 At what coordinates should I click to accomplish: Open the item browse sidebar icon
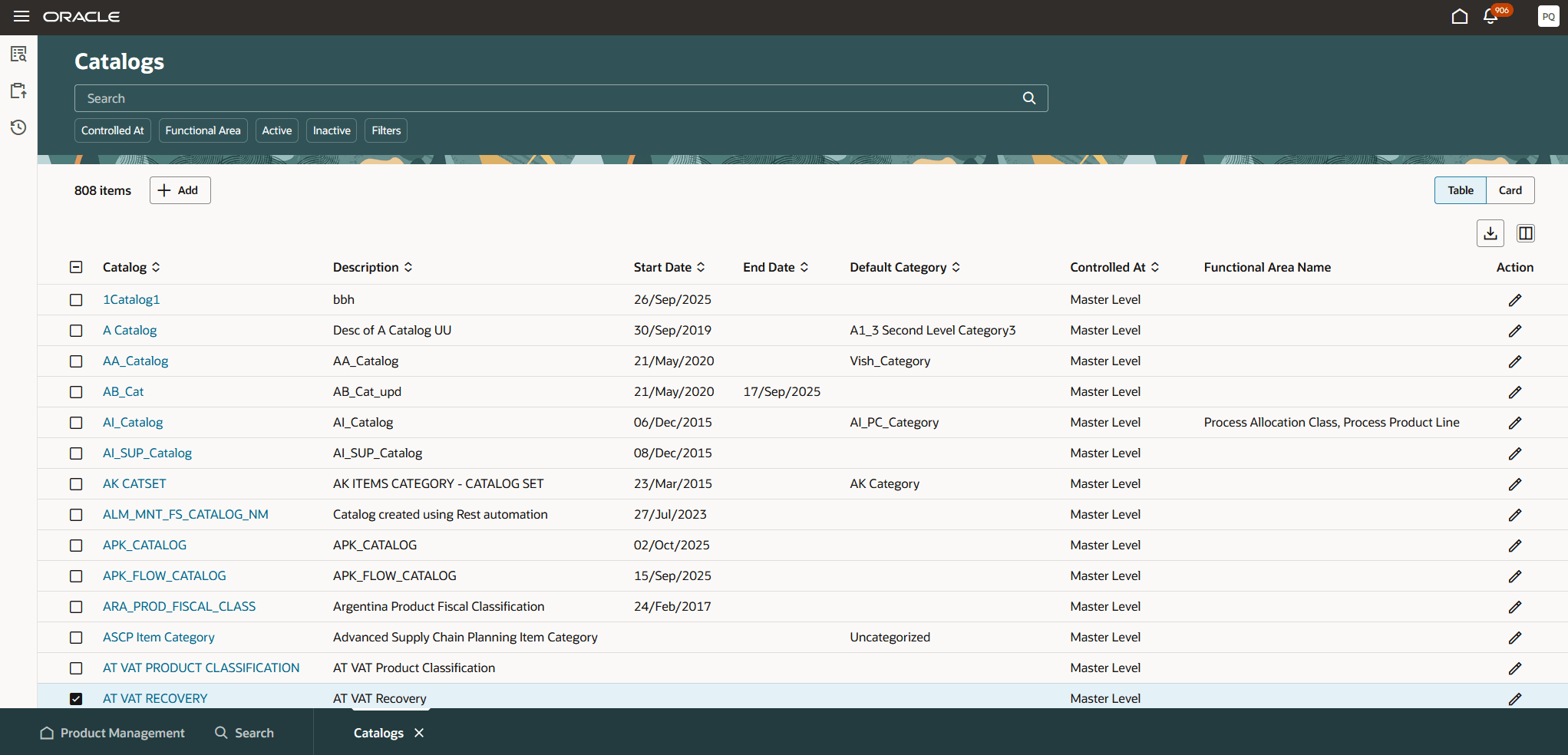[x=18, y=54]
